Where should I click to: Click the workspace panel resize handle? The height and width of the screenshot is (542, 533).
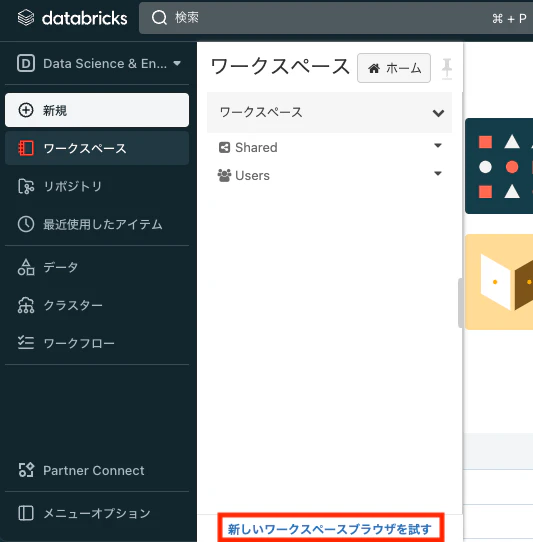click(460, 303)
